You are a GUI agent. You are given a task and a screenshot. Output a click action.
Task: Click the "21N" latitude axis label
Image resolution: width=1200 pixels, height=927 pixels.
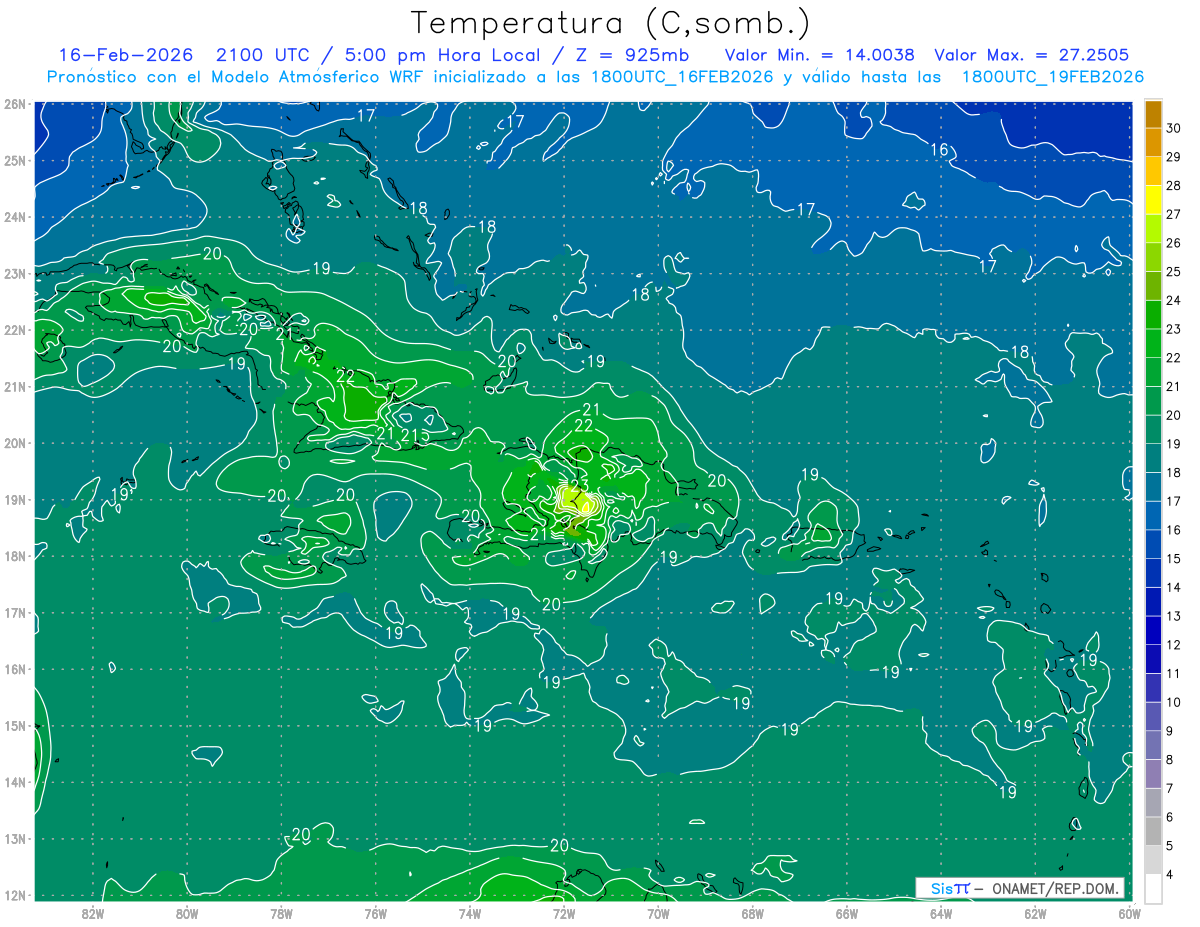pos(15,387)
